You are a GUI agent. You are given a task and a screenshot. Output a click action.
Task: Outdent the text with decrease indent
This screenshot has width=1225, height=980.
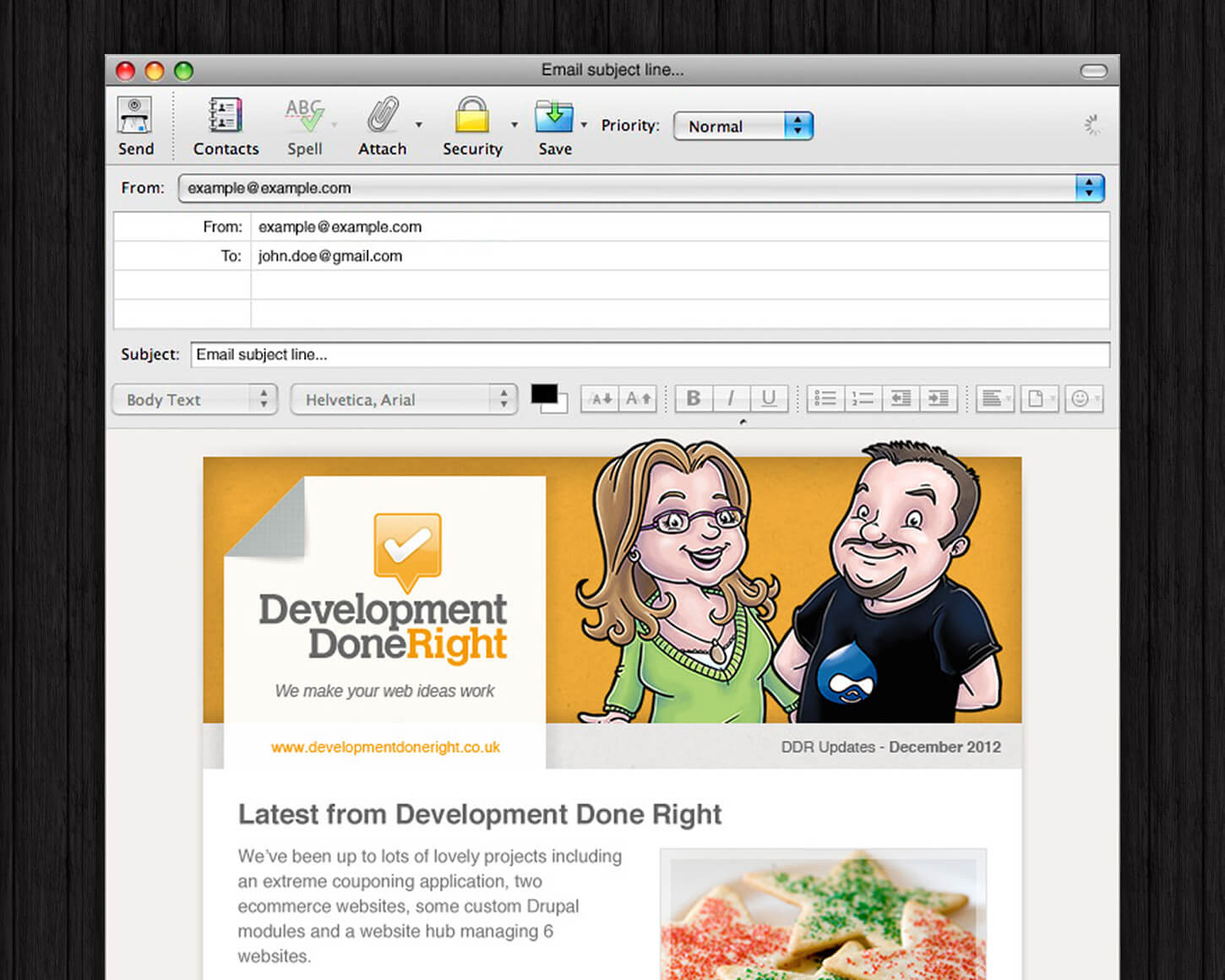point(901,399)
